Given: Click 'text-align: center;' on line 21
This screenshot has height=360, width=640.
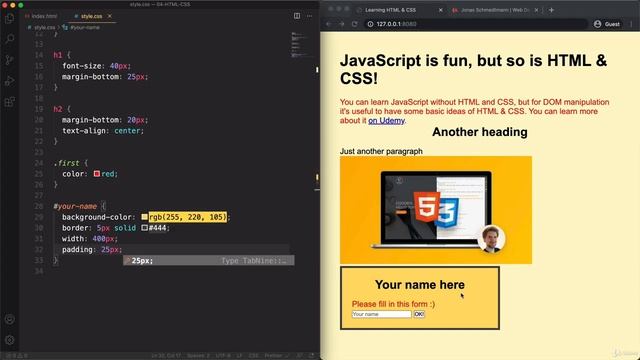Looking at the screenshot, I should (102, 131).
